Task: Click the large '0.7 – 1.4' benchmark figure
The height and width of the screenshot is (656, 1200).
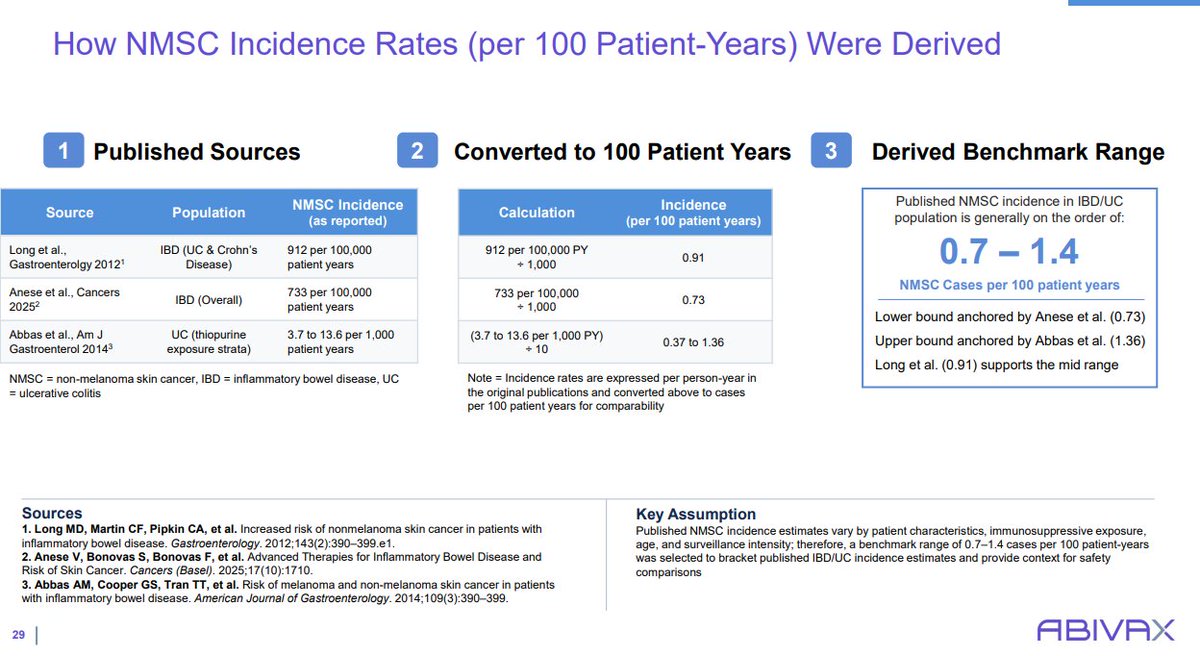Action: (x=1009, y=251)
